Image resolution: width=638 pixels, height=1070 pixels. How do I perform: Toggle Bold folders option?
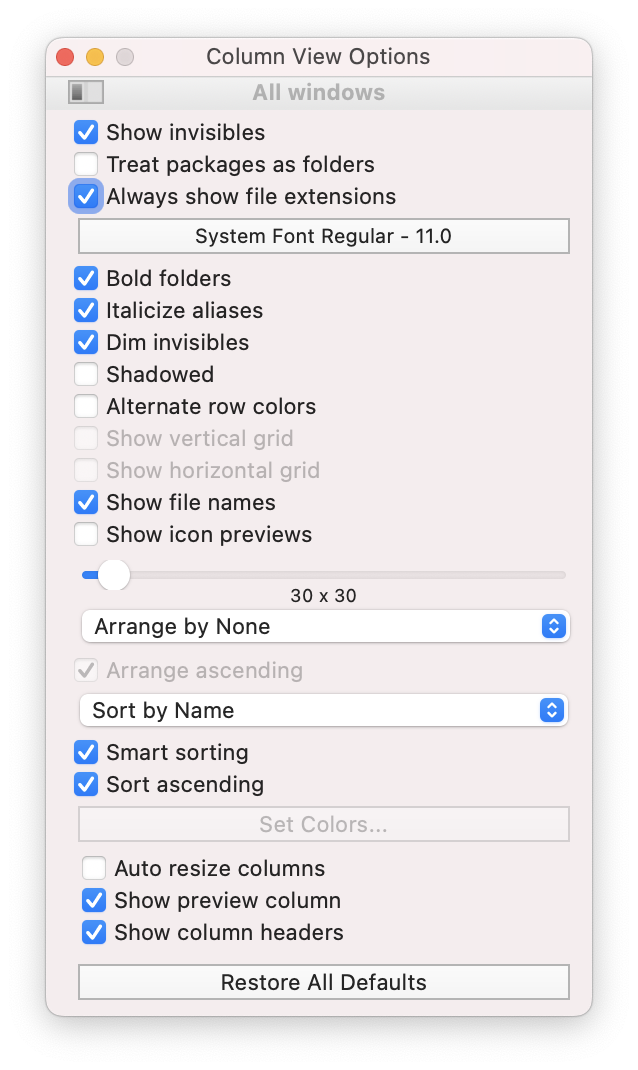(86, 278)
